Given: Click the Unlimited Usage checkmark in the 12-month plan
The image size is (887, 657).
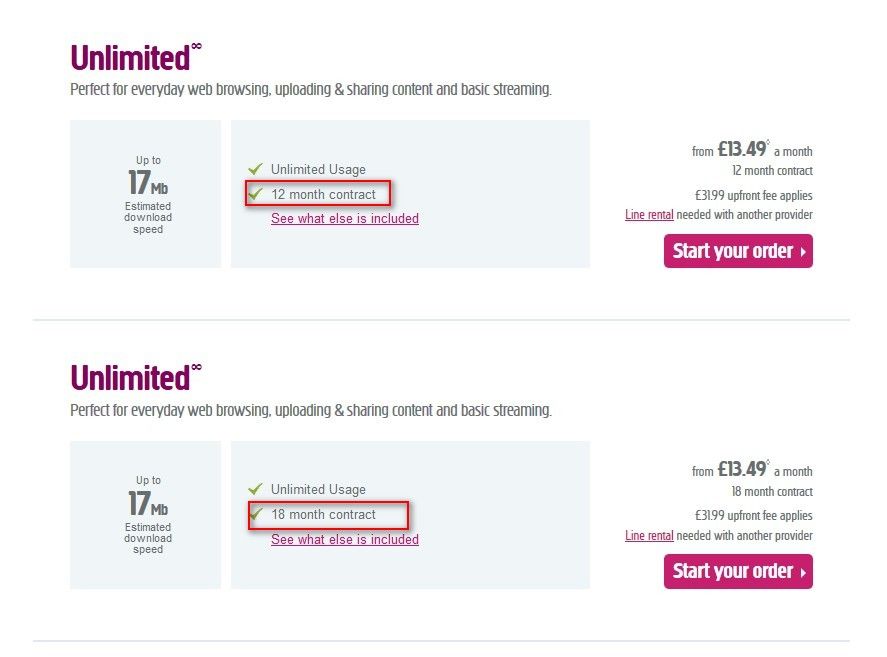Looking at the screenshot, I should (255, 169).
